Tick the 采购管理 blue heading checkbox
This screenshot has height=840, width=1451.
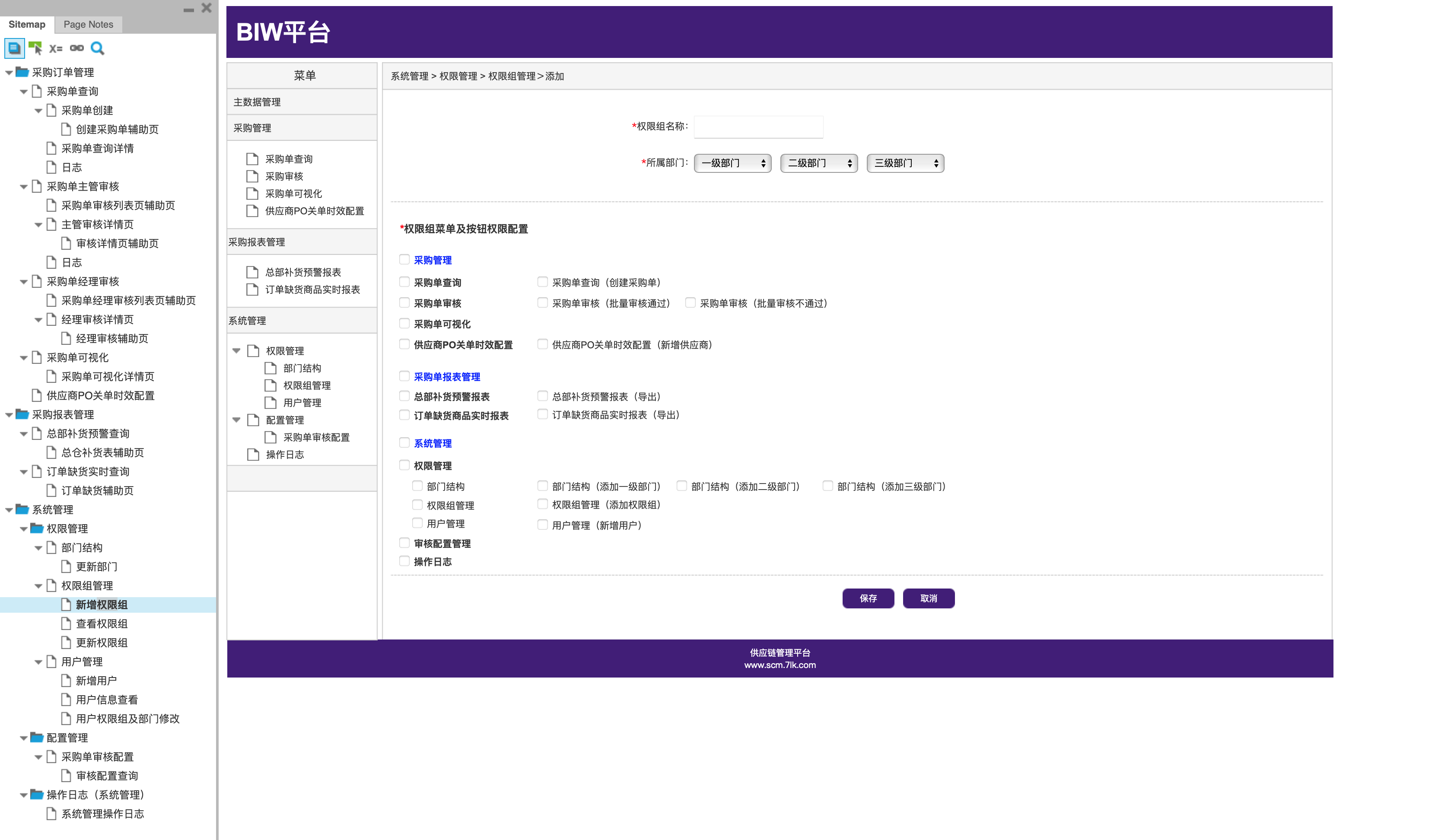coord(404,260)
